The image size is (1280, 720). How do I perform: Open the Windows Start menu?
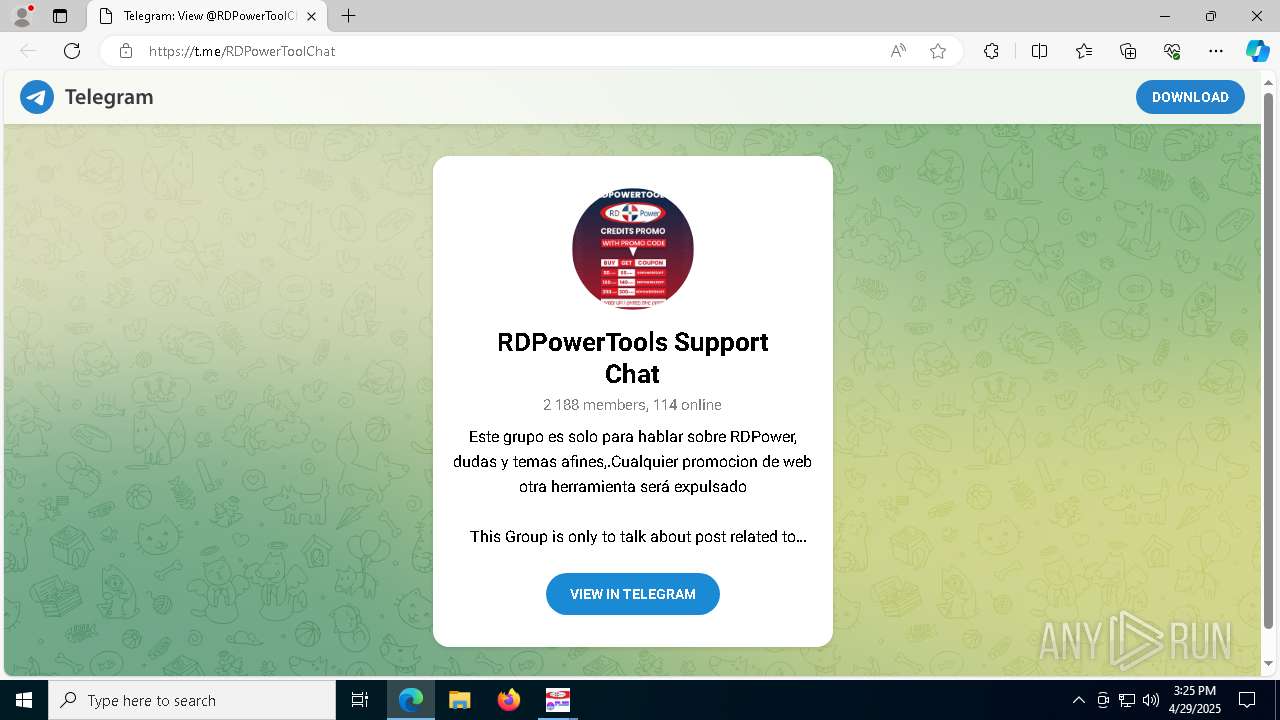(24, 700)
